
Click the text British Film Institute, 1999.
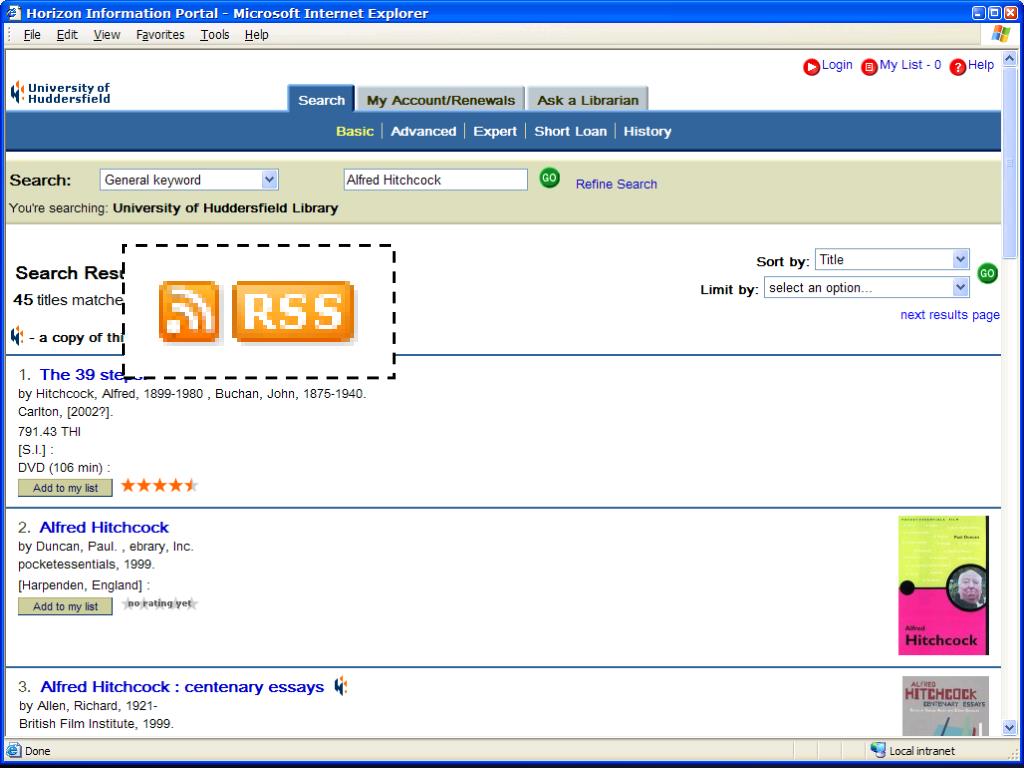coord(97,724)
